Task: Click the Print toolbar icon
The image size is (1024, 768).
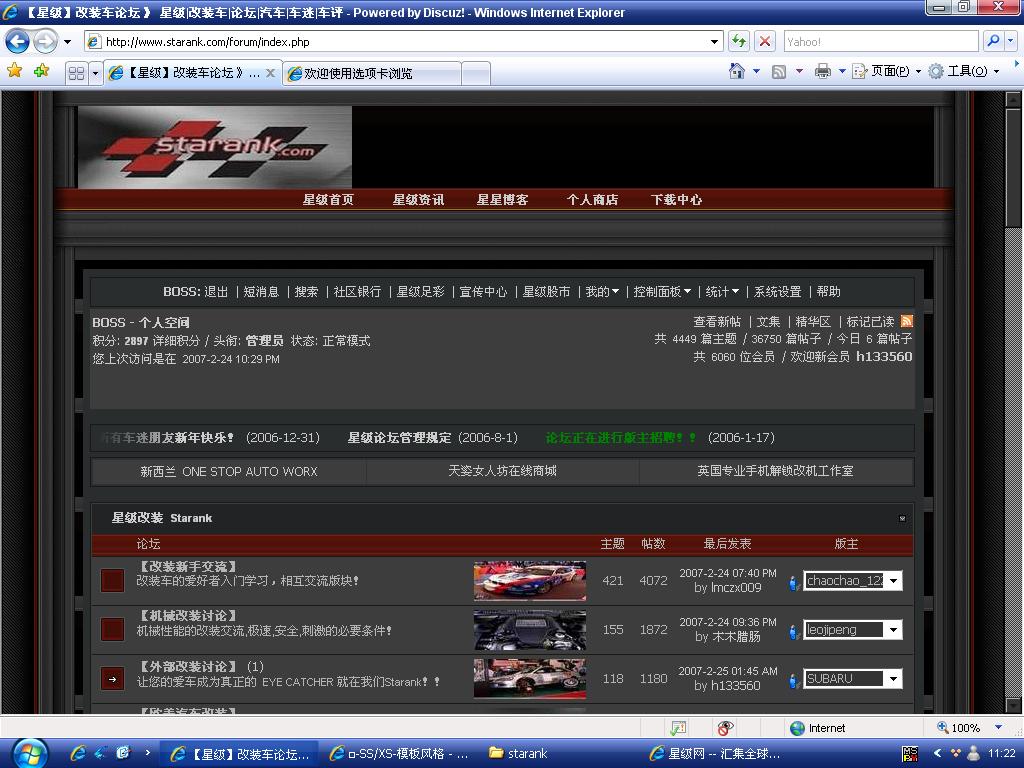Action: [822, 71]
